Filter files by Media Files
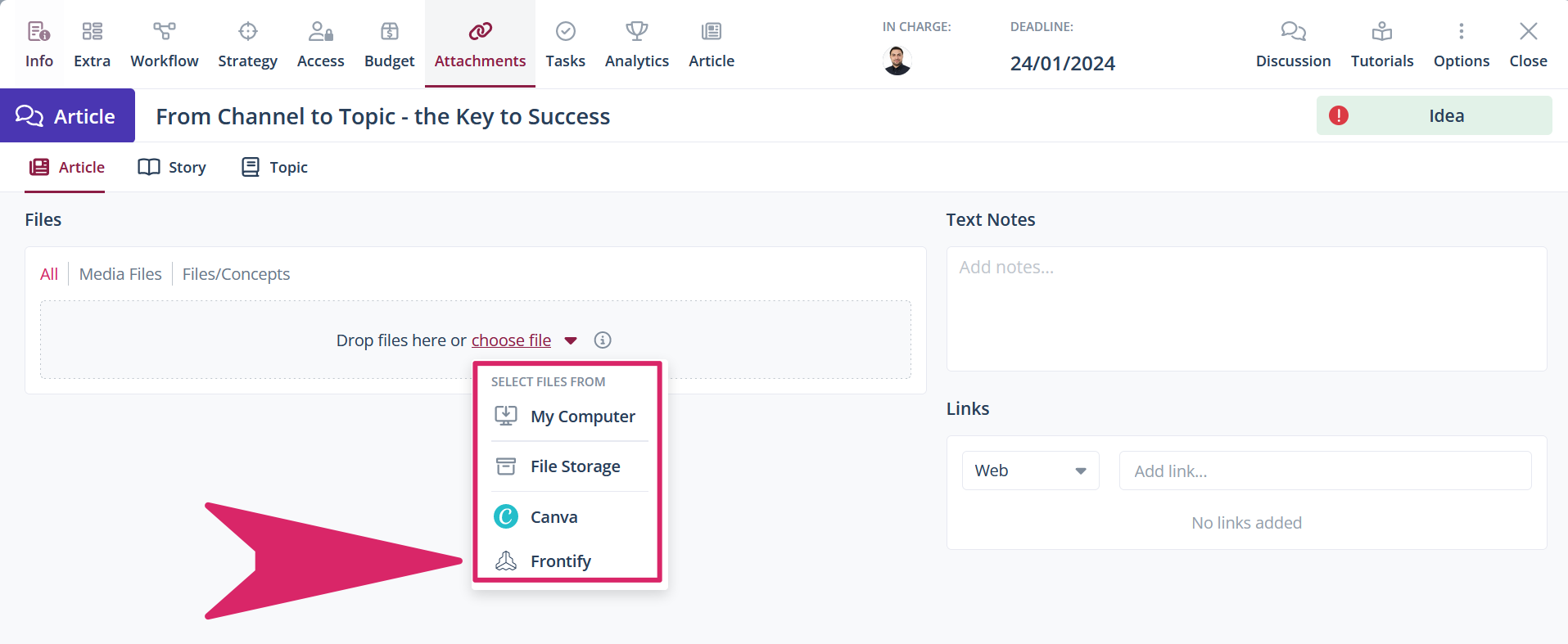Screen dimensions: 1568x644 (120, 274)
